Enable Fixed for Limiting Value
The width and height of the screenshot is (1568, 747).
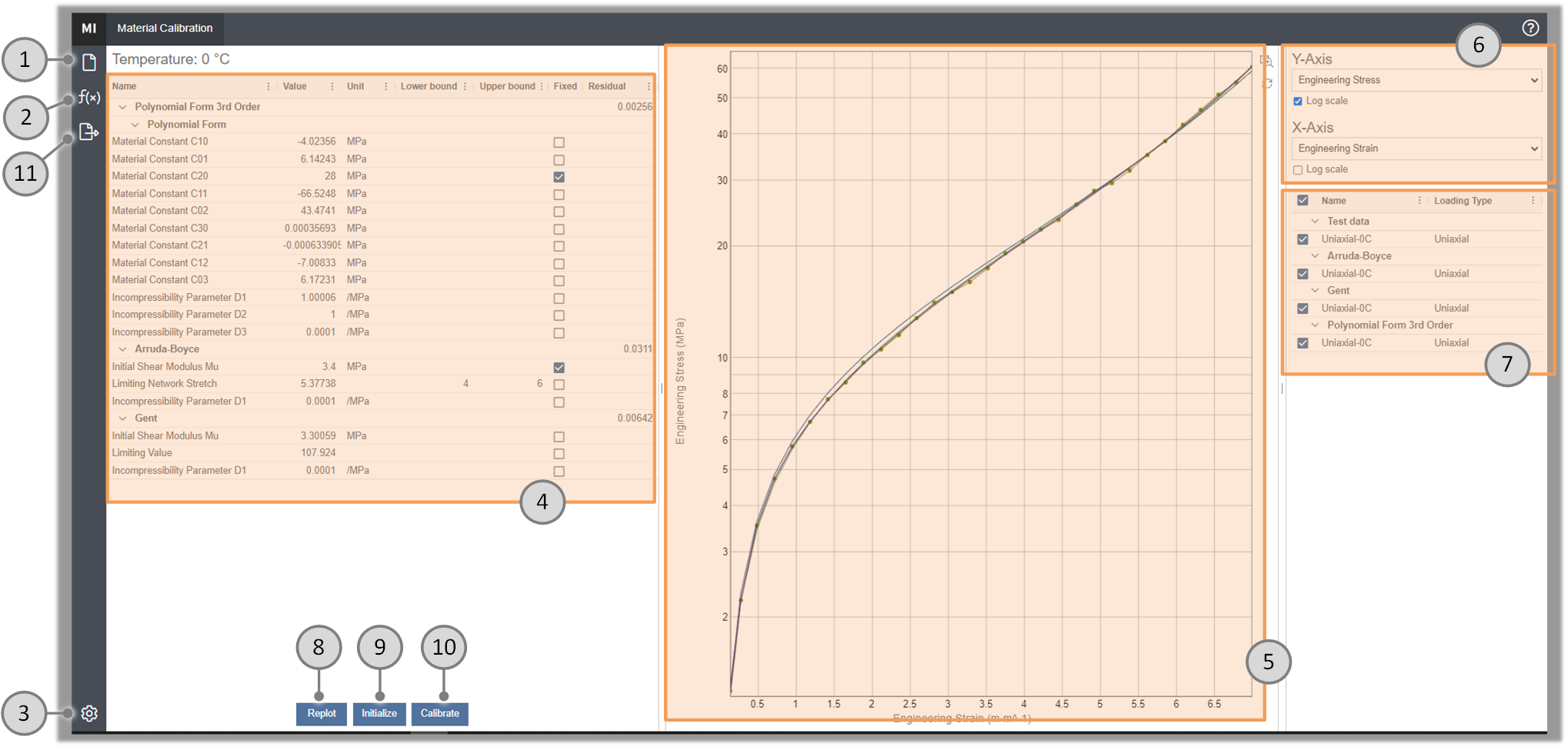click(x=559, y=454)
